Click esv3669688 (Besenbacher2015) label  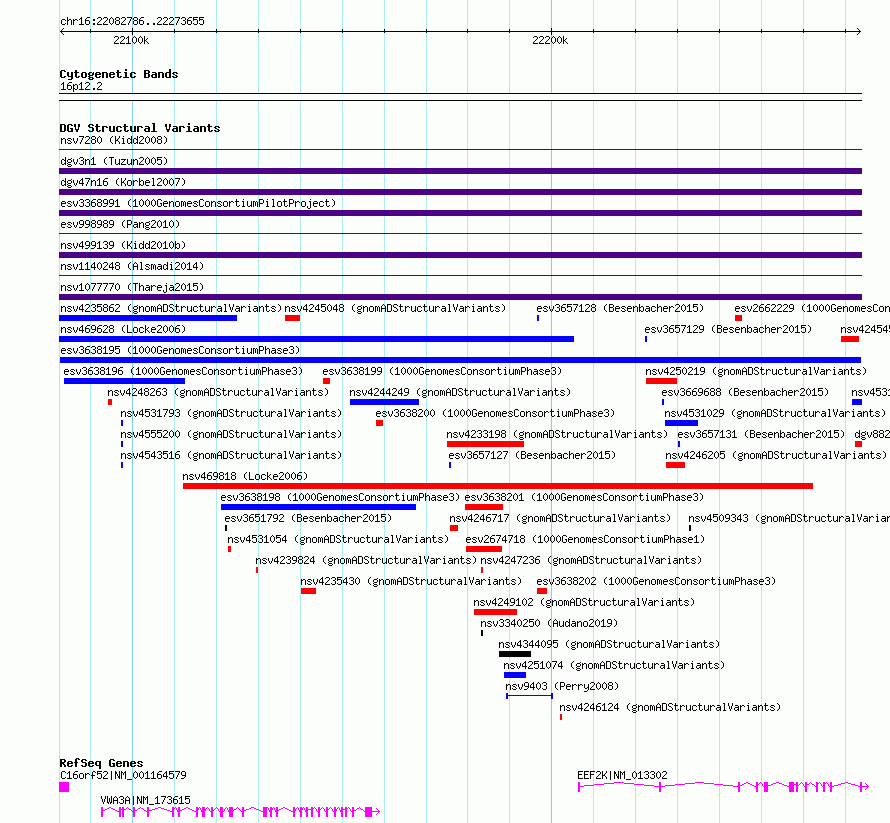(745, 392)
